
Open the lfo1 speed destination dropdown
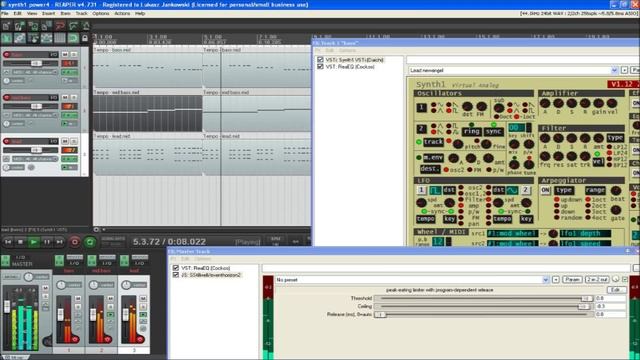pyautogui.click(x=585, y=243)
